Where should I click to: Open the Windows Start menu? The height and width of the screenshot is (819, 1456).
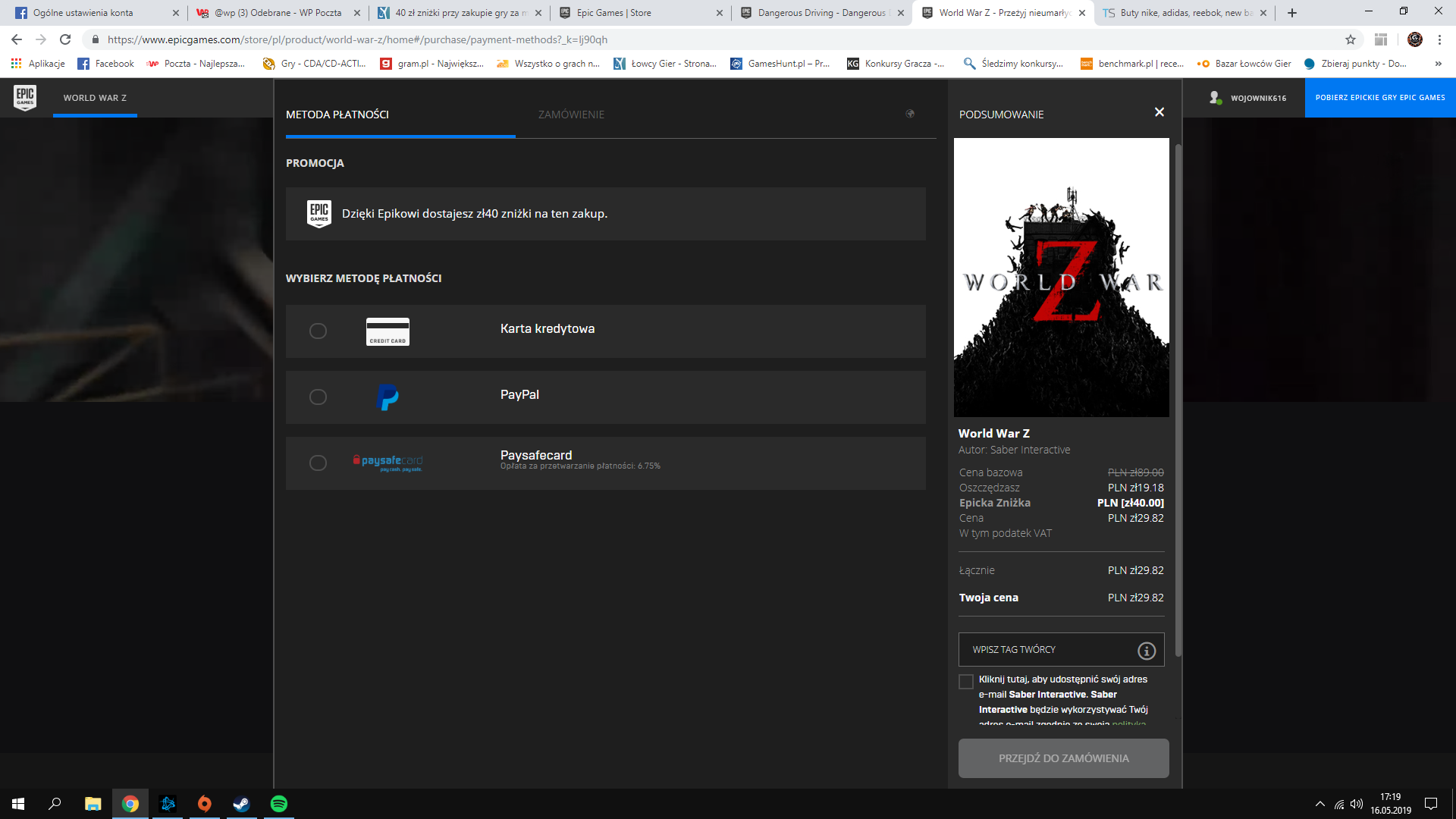coord(18,804)
